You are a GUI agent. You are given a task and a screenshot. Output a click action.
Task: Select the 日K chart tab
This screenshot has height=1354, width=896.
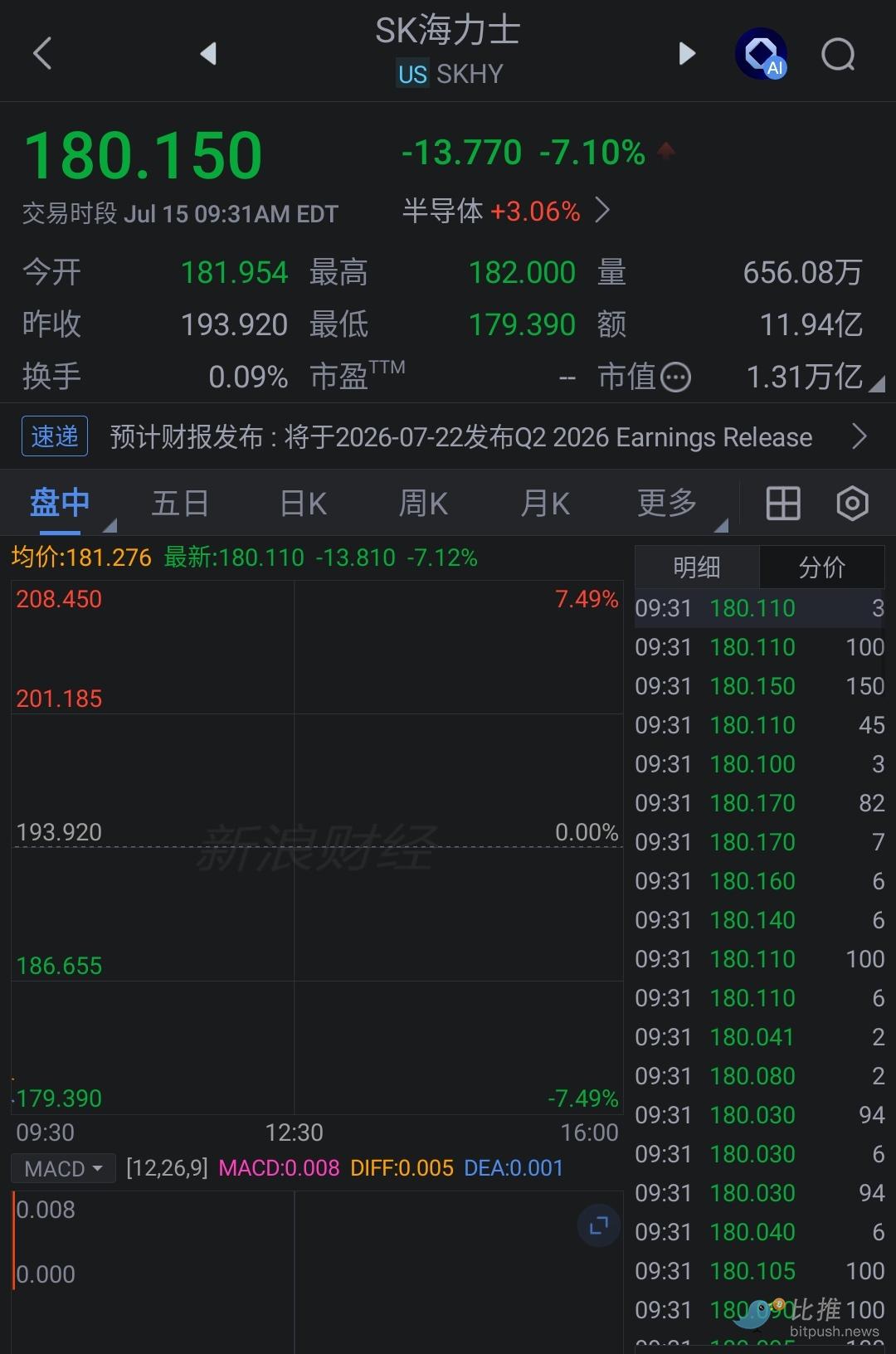304,503
